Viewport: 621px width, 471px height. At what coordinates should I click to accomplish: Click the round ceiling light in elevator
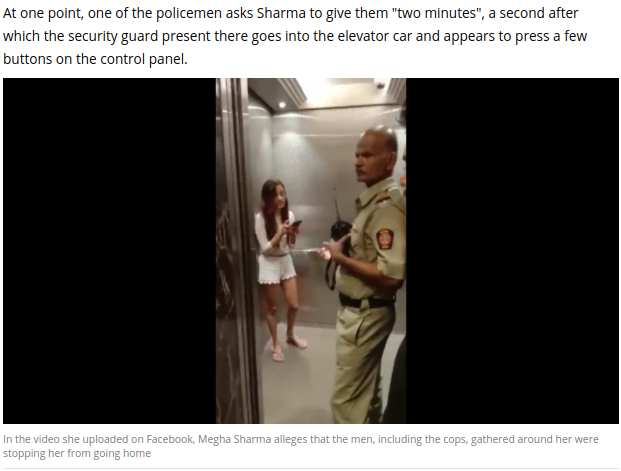[282, 105]
